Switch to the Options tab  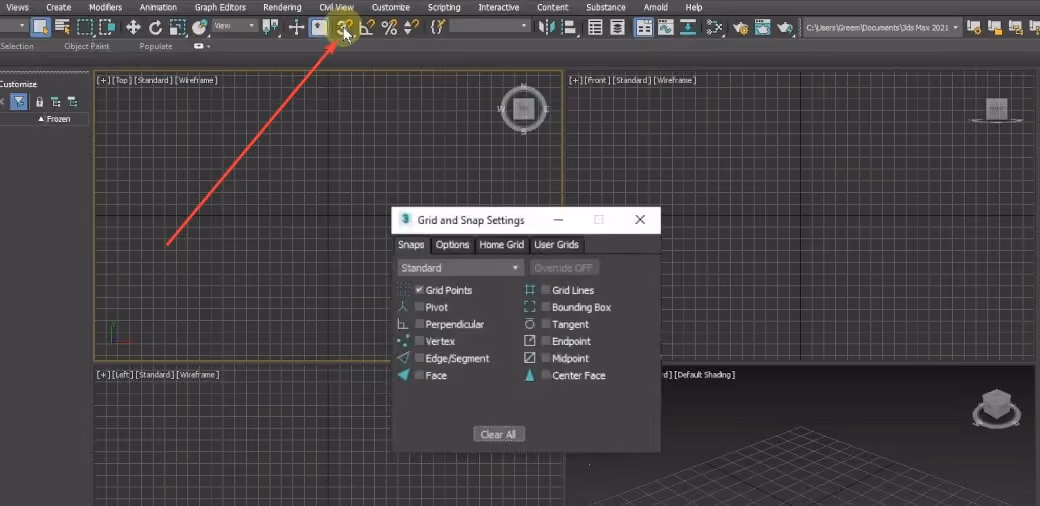452,245
